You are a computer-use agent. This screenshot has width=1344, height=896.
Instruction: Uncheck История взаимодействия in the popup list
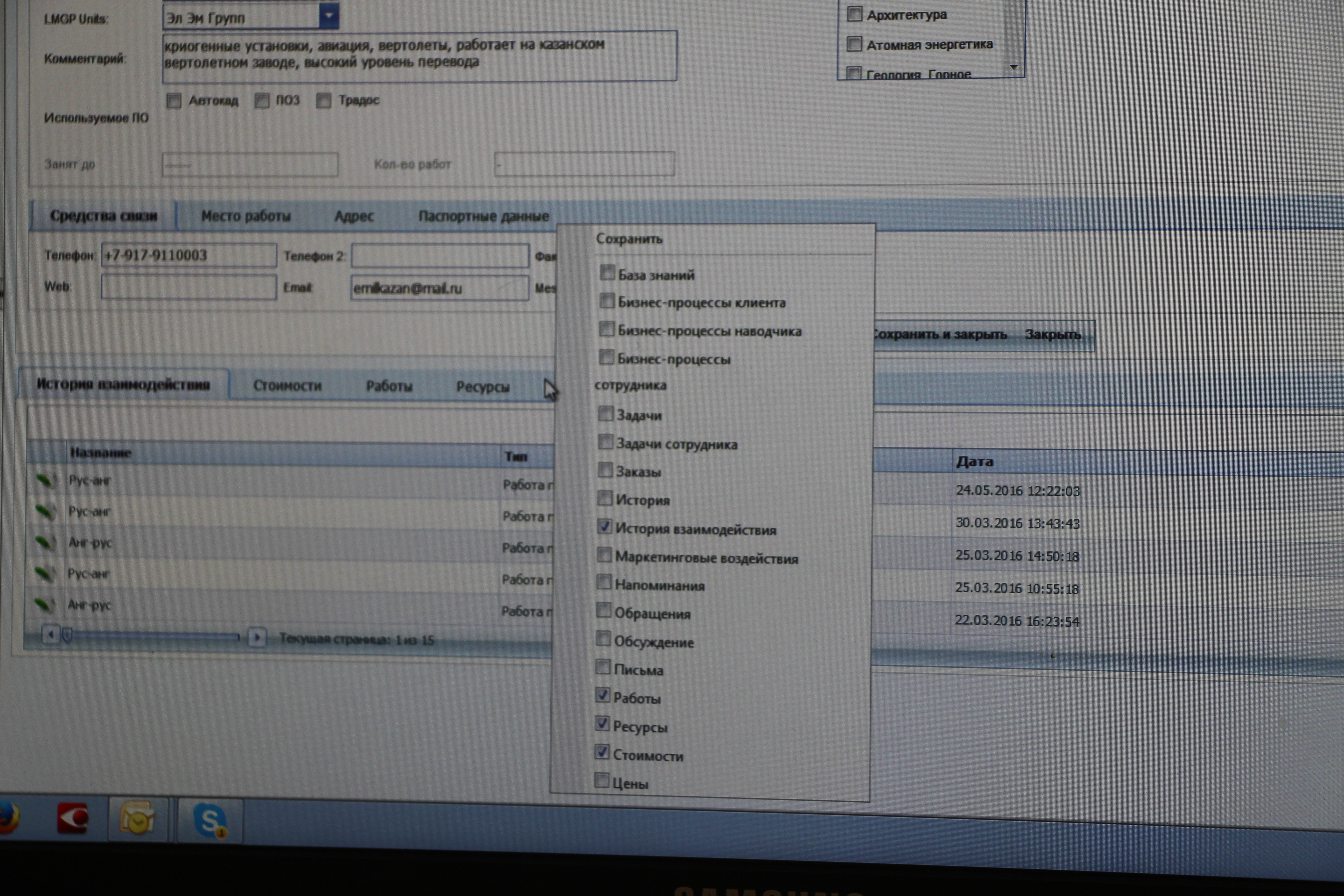605,526
